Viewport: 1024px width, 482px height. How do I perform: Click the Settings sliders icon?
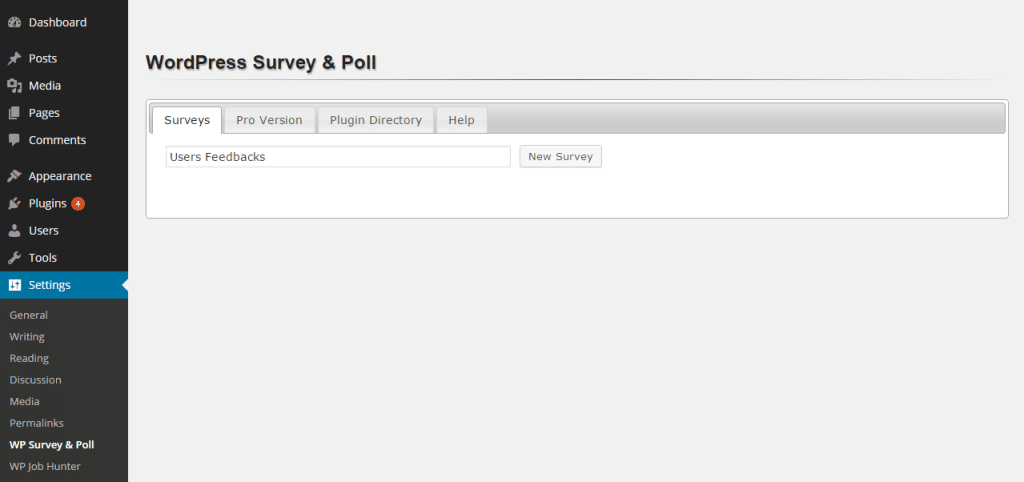[x=14, y=285]
